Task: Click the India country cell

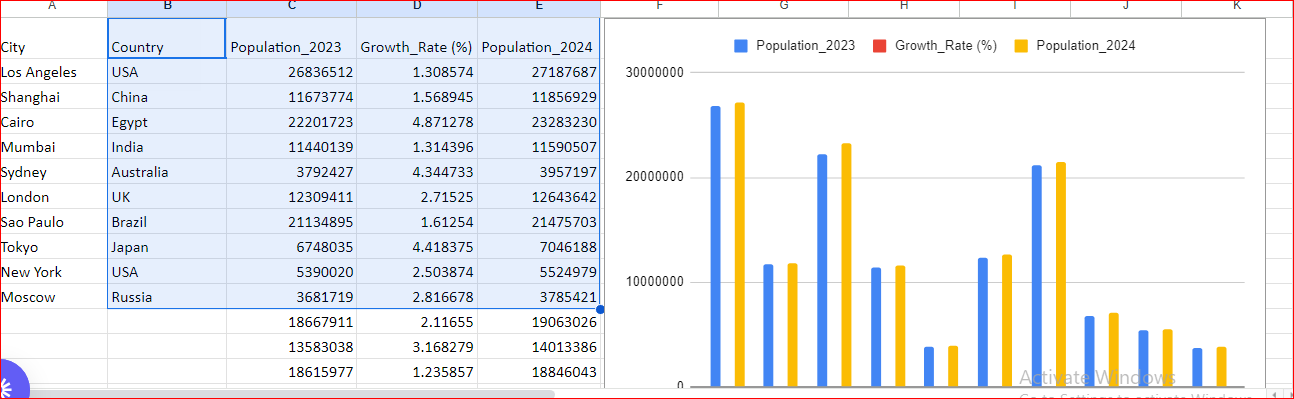Action: [x=166, y=147]
